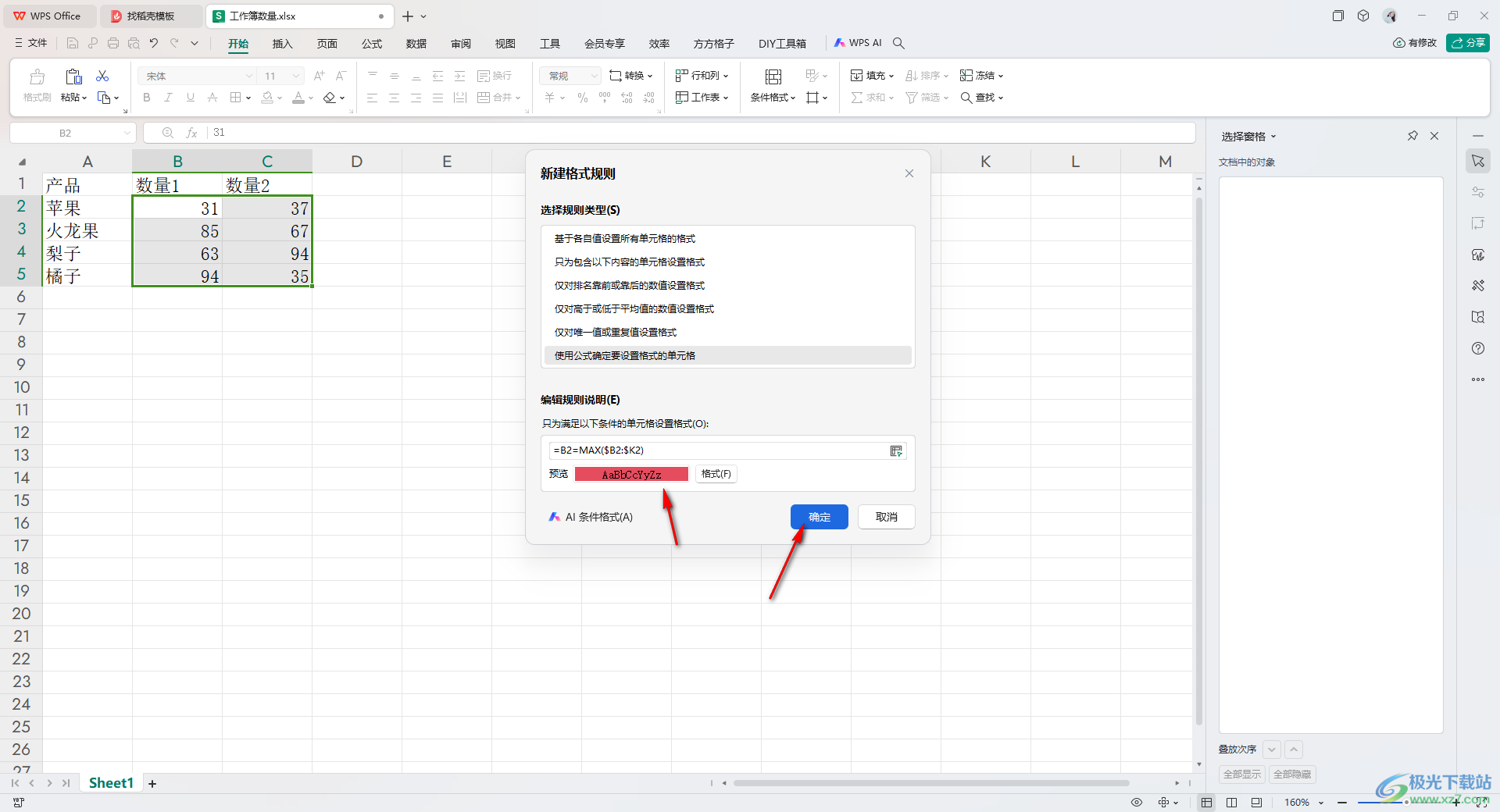Click the Save icon in quick toolbar
This screenshot has height=812, width=1500.
pos(72,43)
